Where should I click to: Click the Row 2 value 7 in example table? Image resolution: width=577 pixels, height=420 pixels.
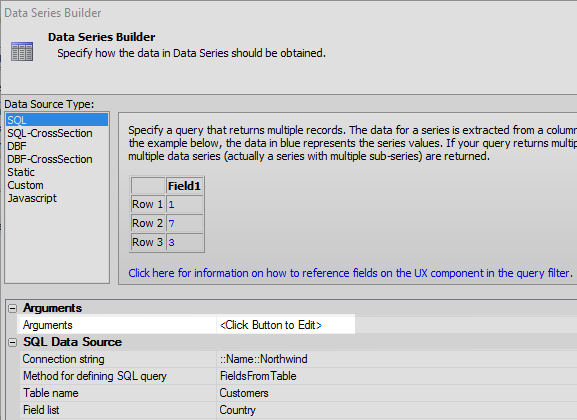171,223
